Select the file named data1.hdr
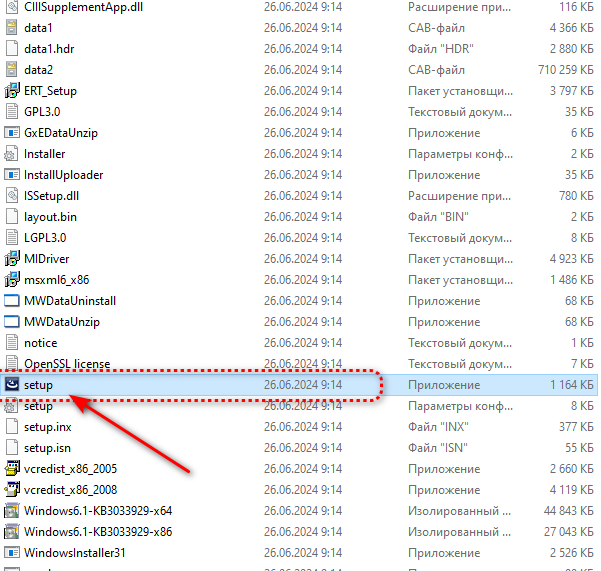 pyautogui.click(x=50, y=48)
